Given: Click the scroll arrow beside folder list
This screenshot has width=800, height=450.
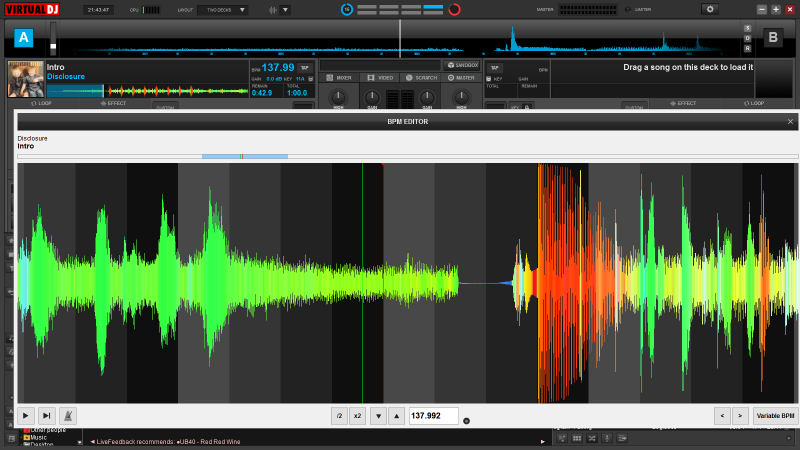Looking at the screenshot, I should (x=80, y=442).
